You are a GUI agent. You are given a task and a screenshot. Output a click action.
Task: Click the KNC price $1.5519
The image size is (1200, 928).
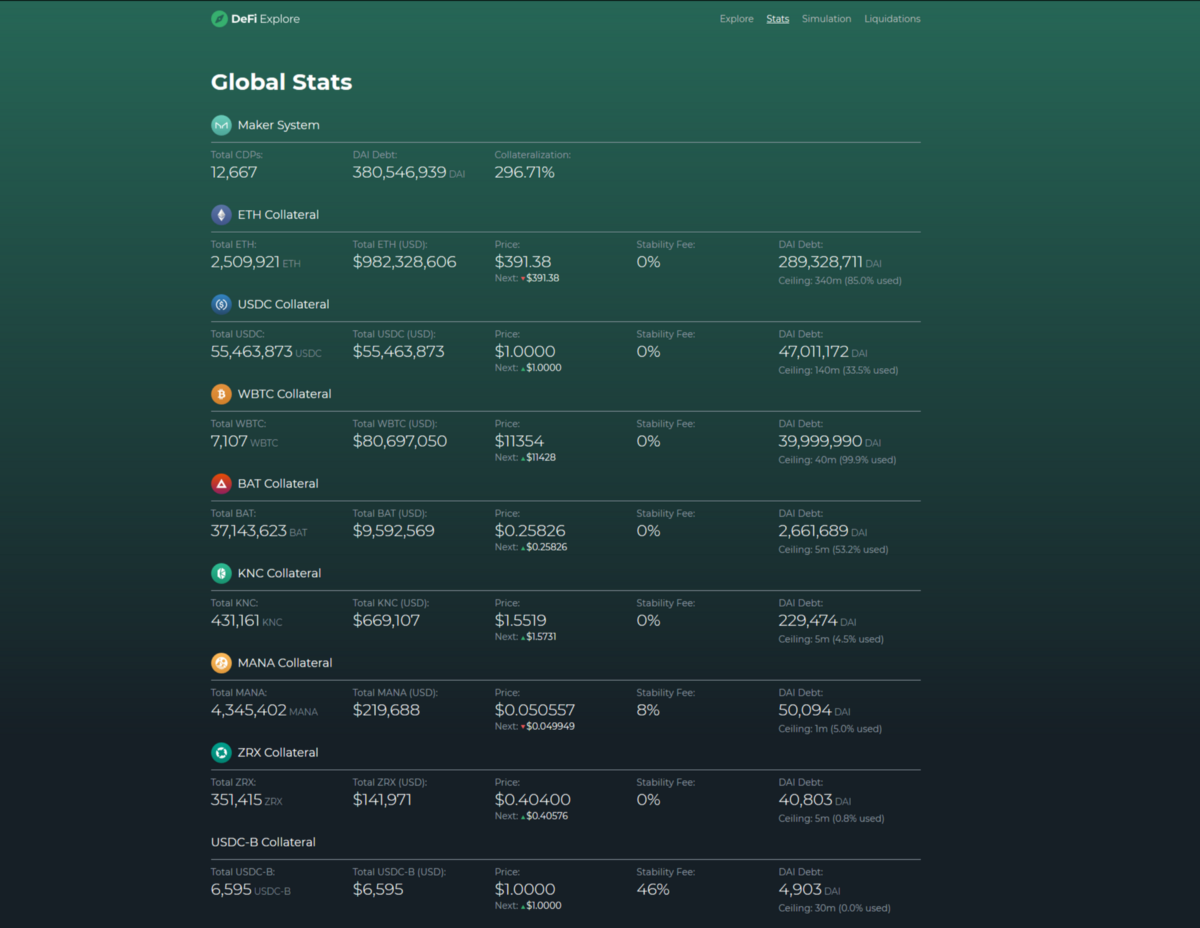click(521, 621)
